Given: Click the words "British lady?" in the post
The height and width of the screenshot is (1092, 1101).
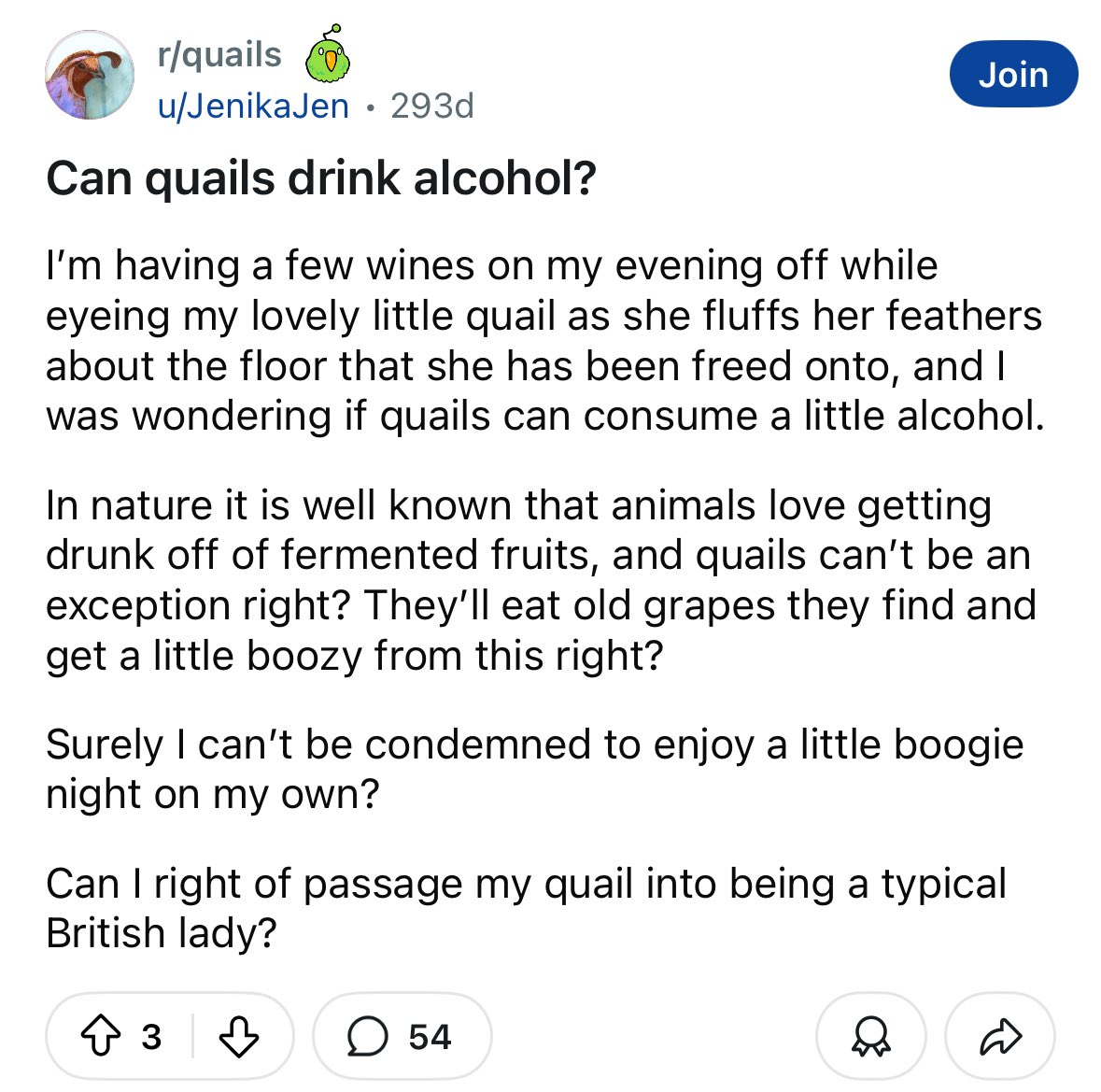Looking at the screenshot, I should [161, 933].
